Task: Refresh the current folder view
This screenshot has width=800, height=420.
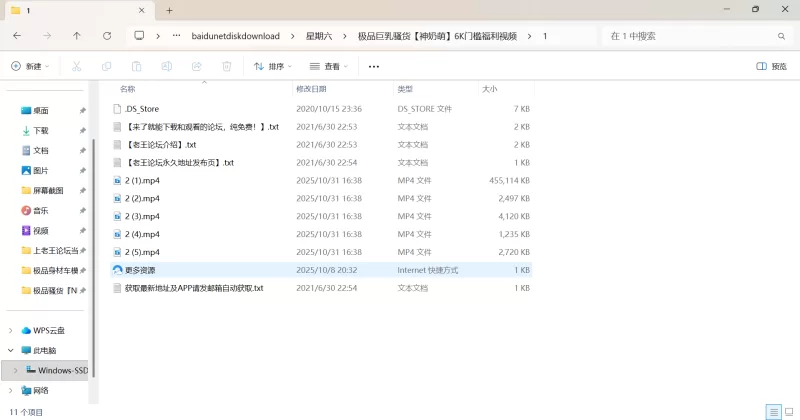Action: tap(107, 36)
